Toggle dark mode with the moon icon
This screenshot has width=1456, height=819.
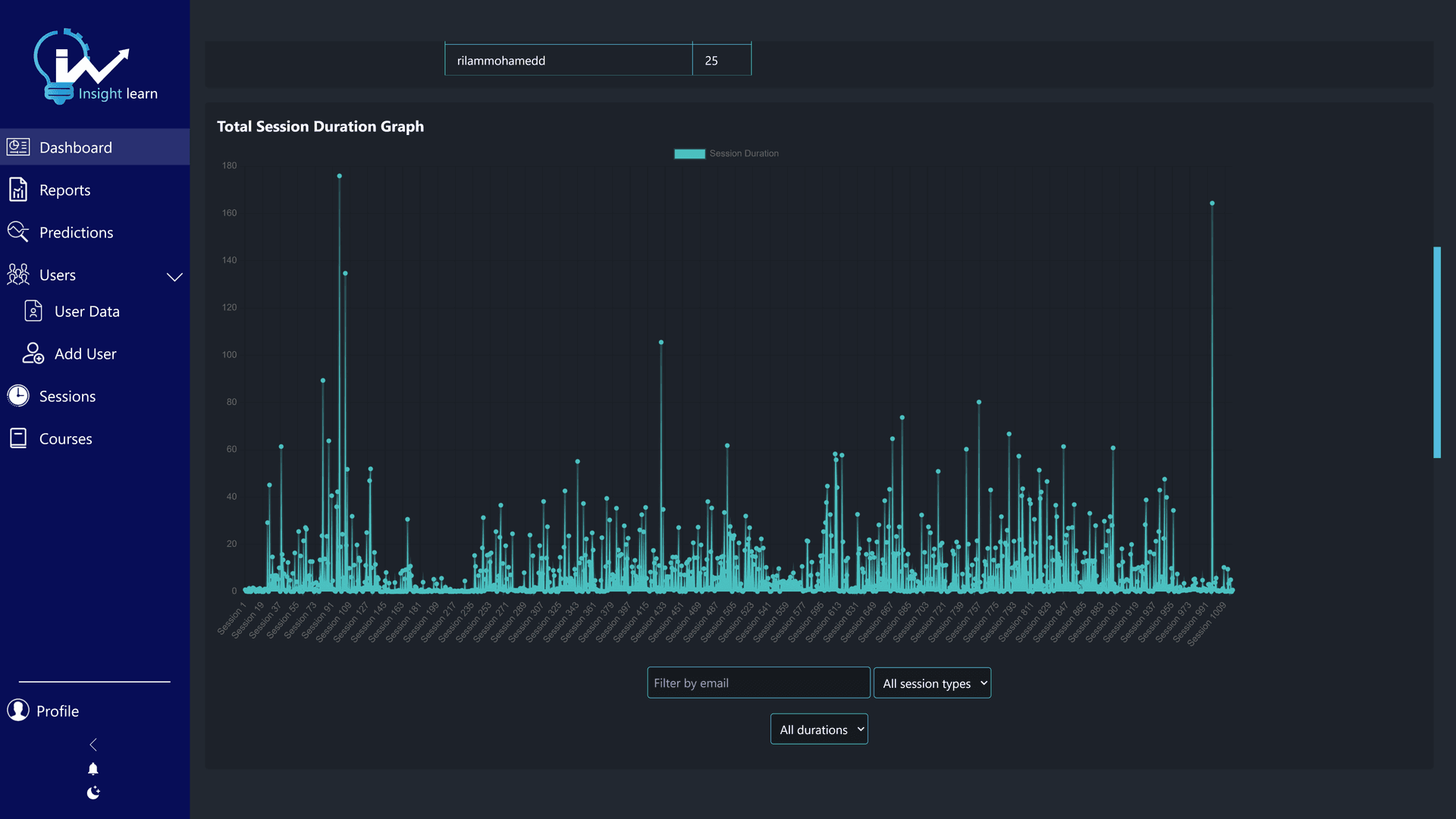(93, 792)
